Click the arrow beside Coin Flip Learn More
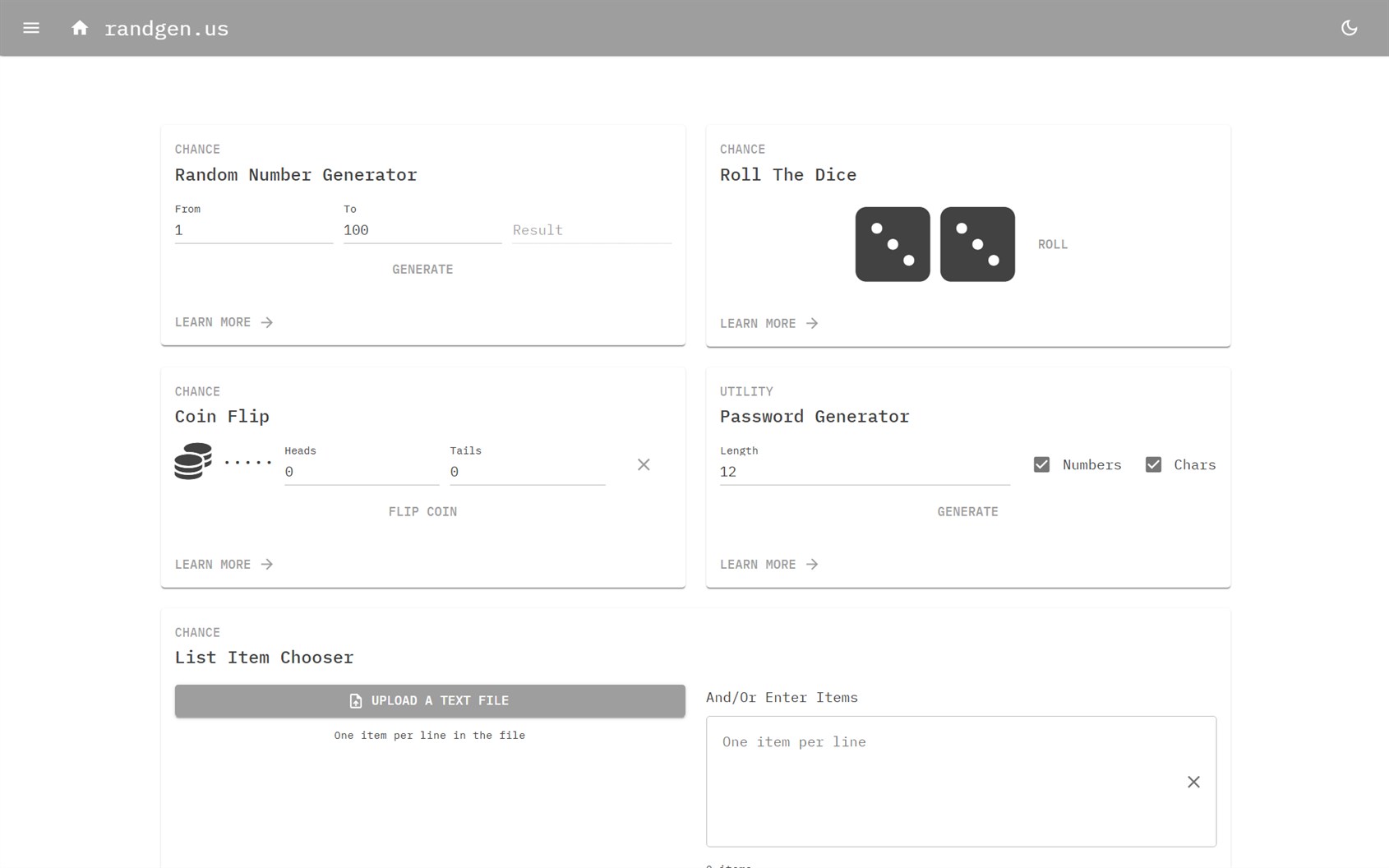The width and height of the screenshot is (1389, 868). pyautogui.click(x=266, y=564)
